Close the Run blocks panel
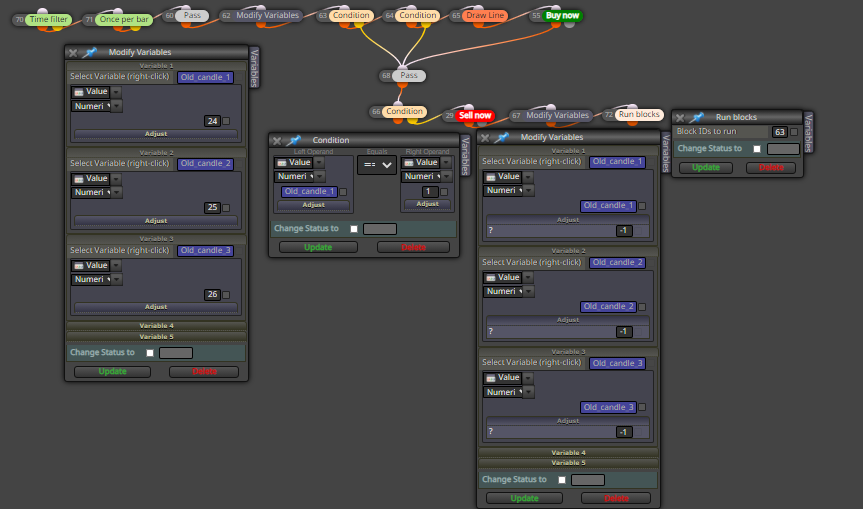Screen dimensions: 863x509 (680, 118)
